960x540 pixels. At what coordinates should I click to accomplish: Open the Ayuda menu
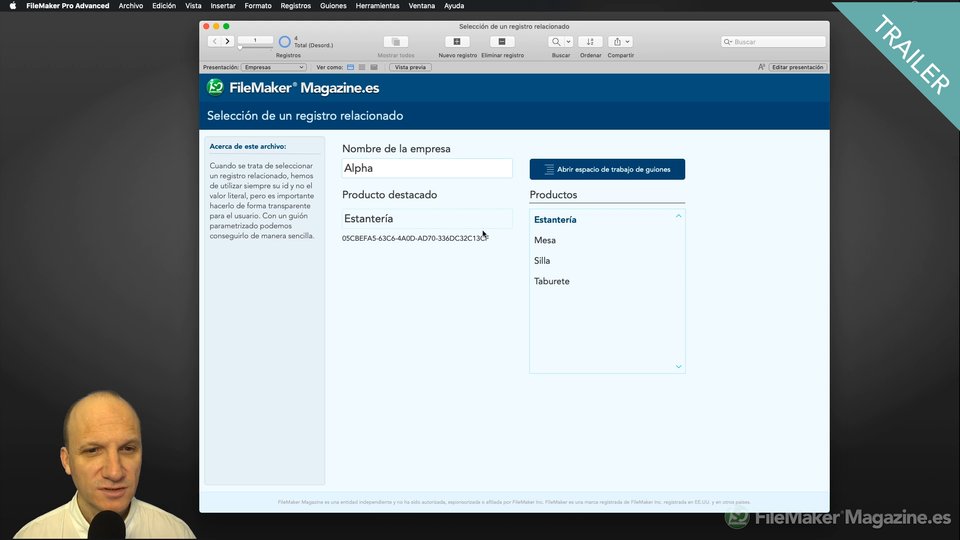(454, 6)
